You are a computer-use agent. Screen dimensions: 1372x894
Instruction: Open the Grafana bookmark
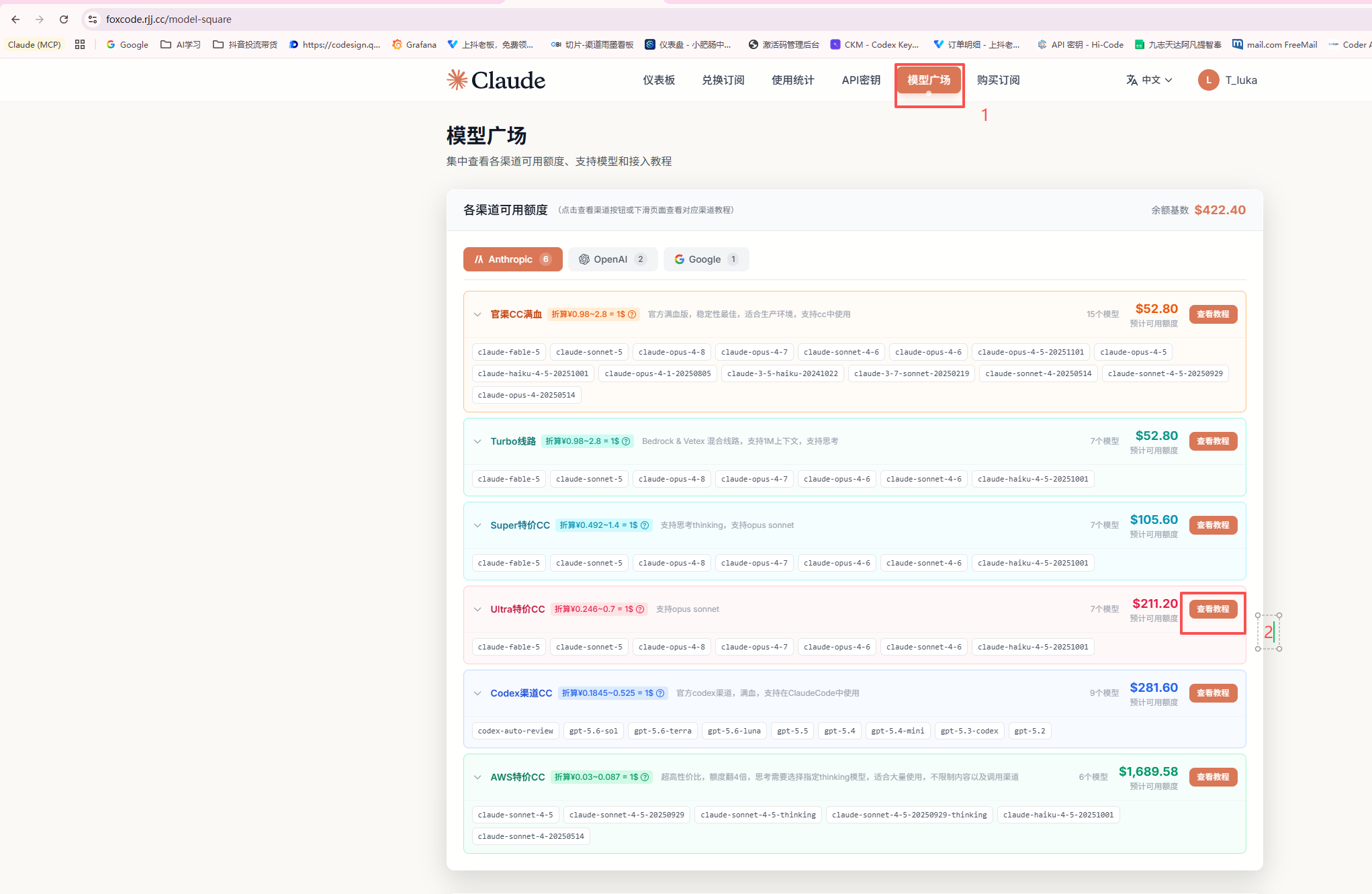(x=414, y=44)
